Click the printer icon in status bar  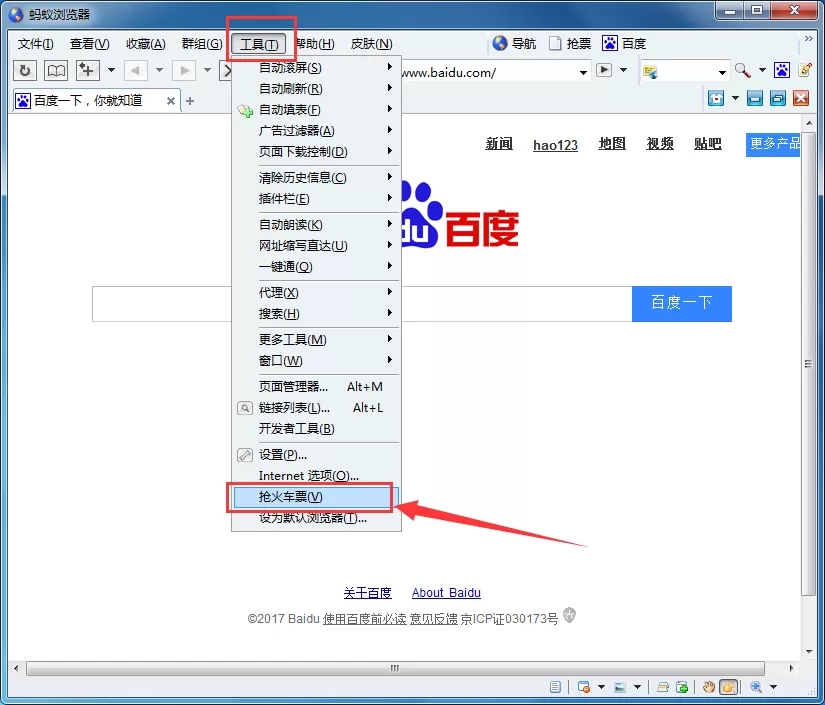click(663, 687)
